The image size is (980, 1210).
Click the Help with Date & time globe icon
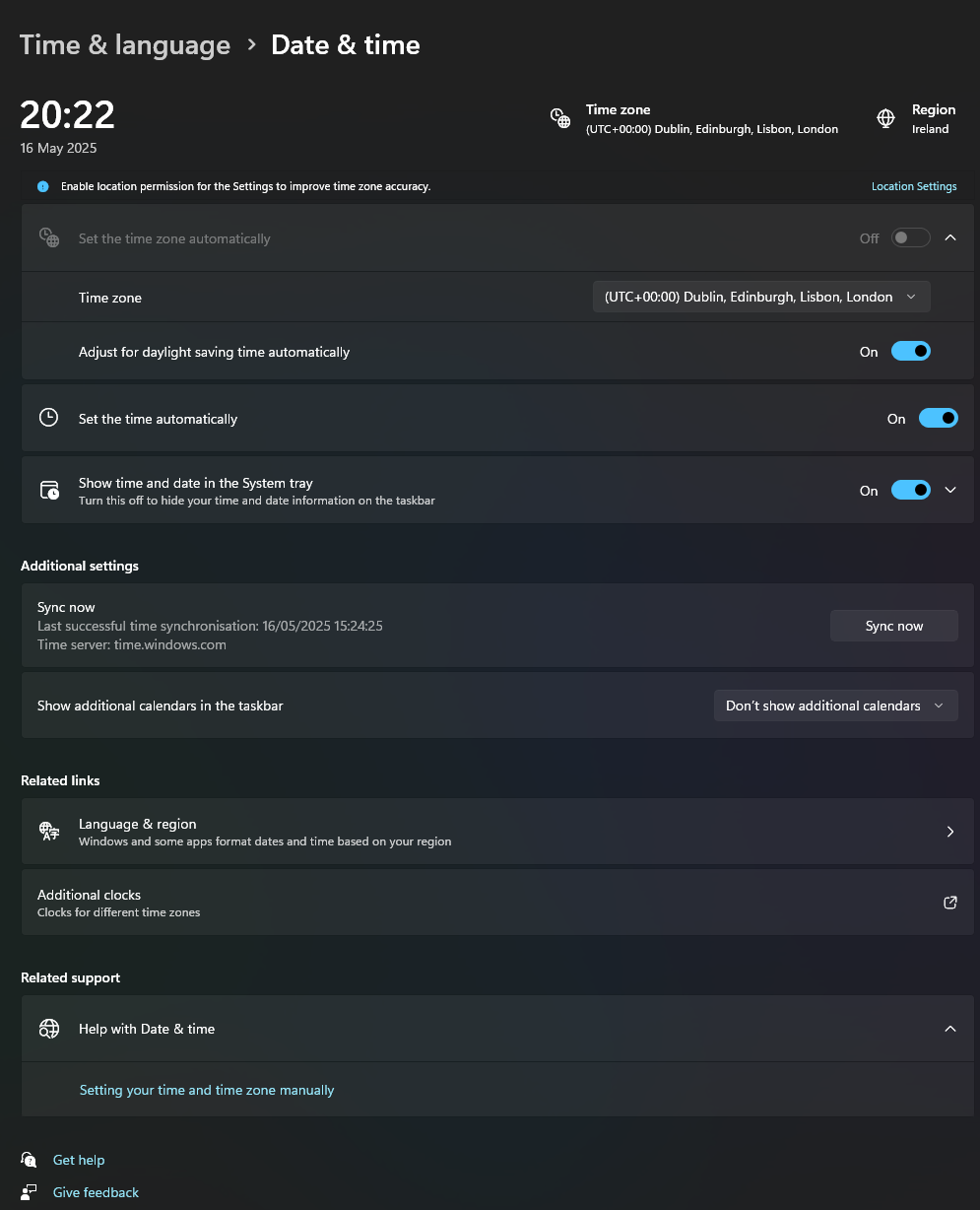(x=48, y=1029)
